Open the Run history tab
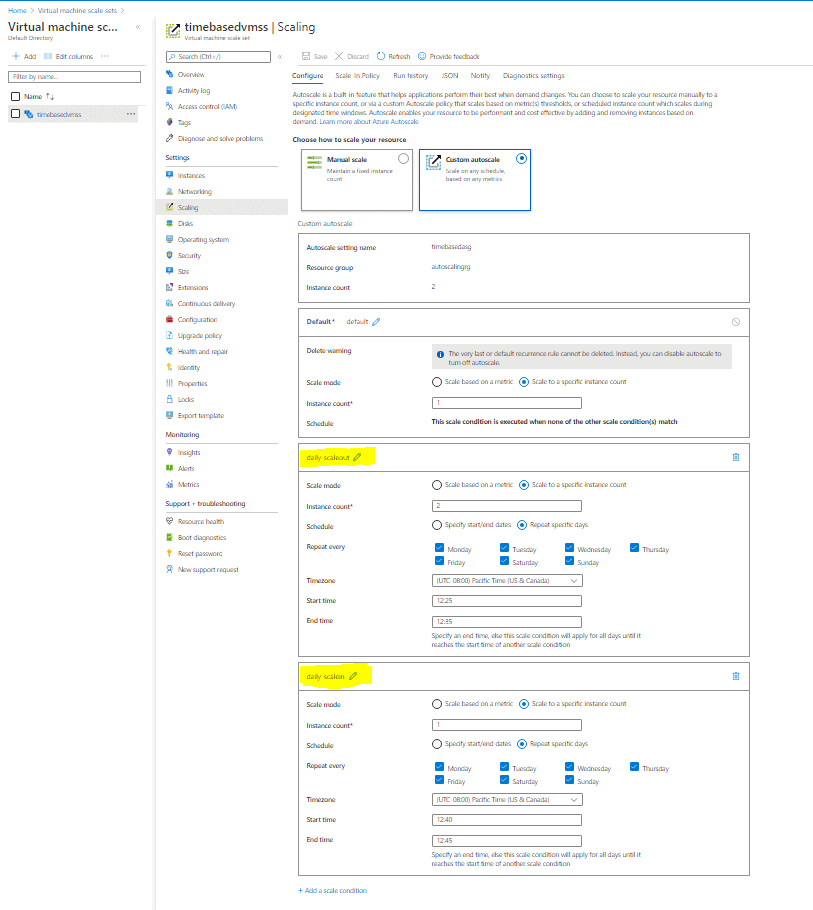 410,75
